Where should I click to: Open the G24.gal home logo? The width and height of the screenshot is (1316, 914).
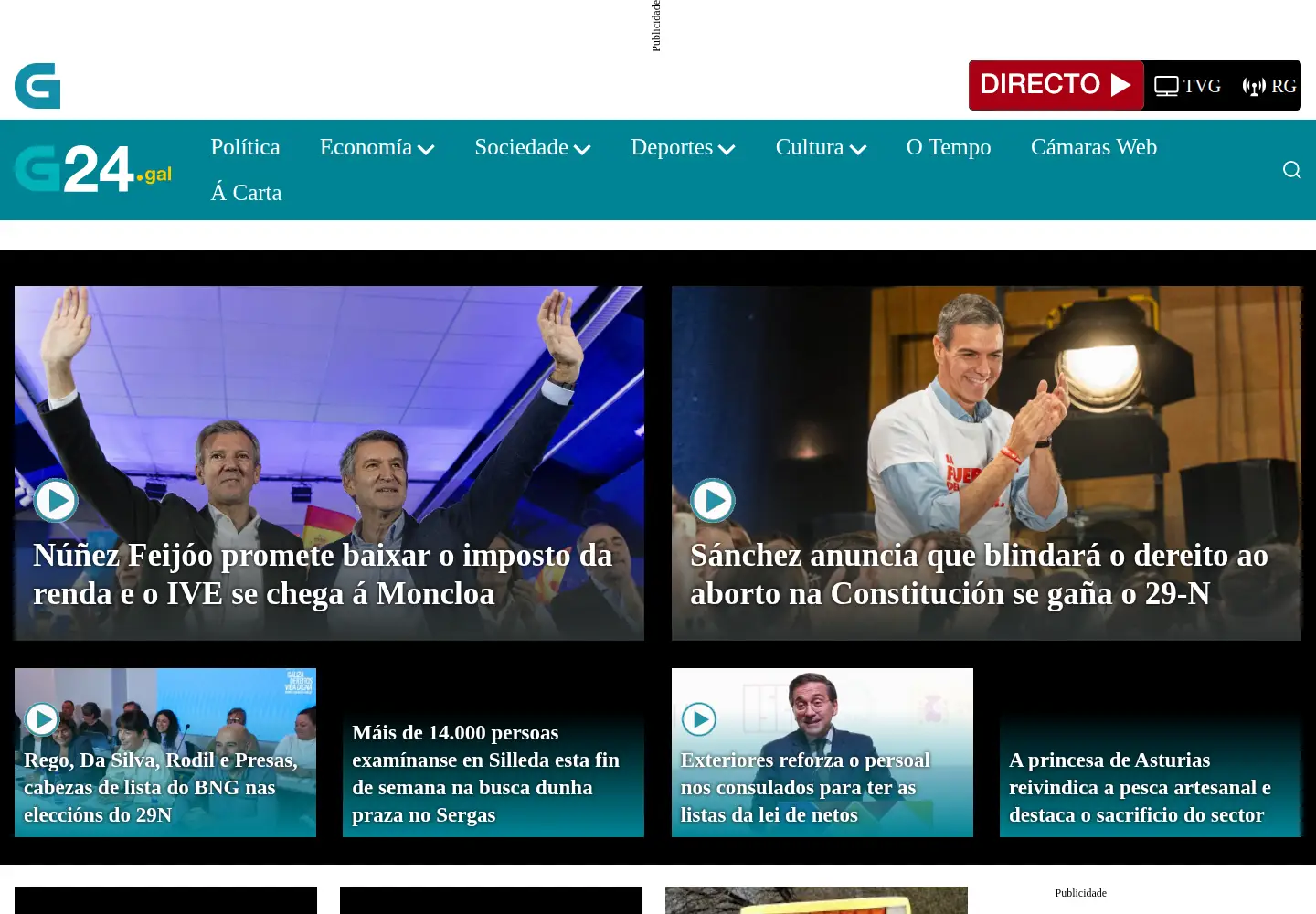point(93,169)
